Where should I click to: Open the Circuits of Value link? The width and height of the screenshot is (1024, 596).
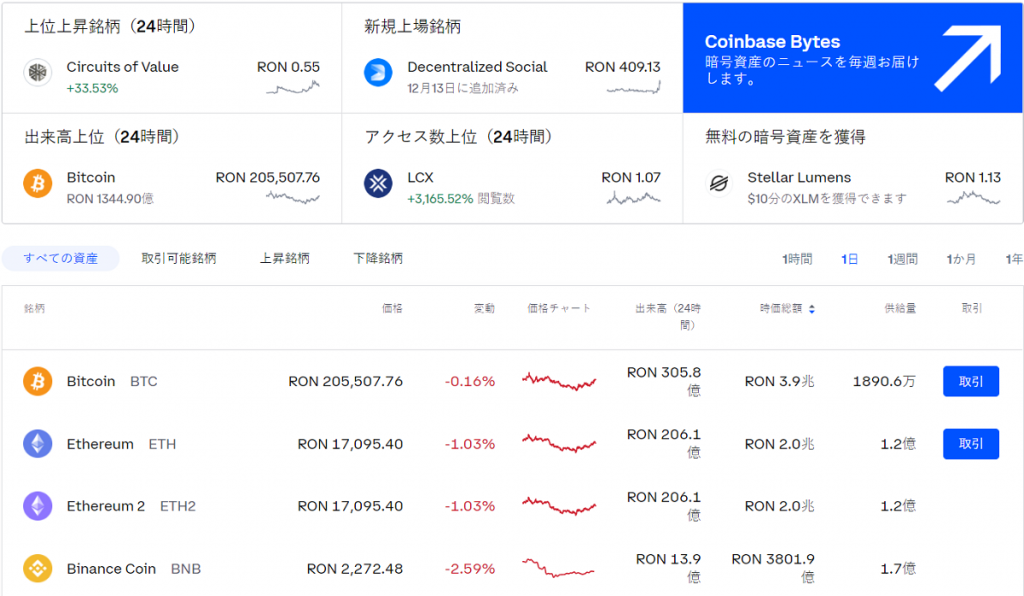pyautogui.click(x=123, y=67)
